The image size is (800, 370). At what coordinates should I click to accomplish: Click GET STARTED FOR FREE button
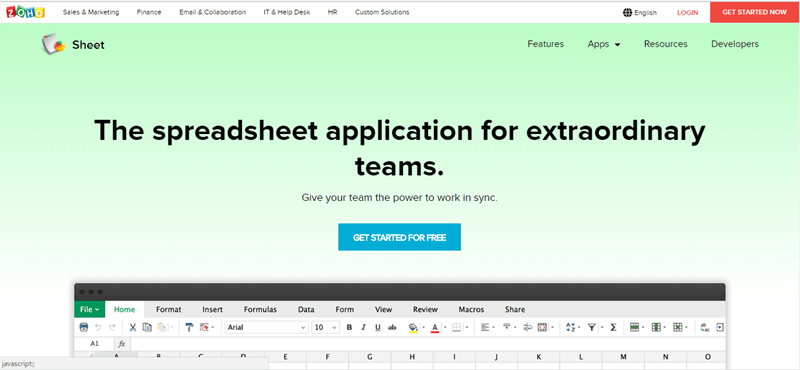click(x=399, y=237)
